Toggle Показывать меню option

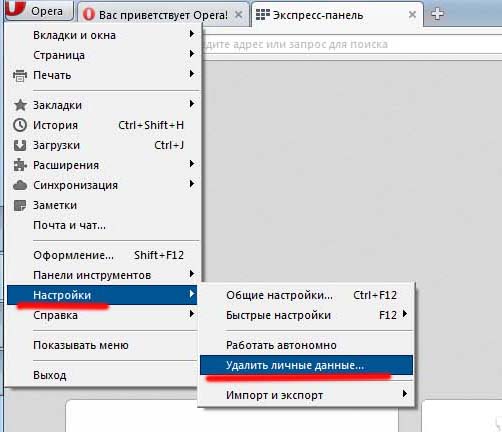[x=102, y=345]
